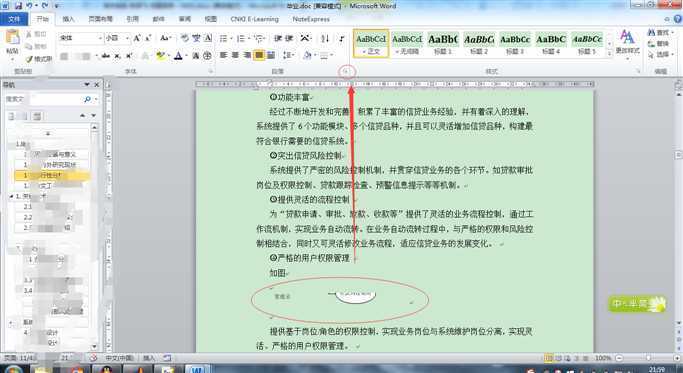The height and width of the screenshot is (373, 683).
Task: Toggle distributed alignment button
Action: (x=270, y=55)
